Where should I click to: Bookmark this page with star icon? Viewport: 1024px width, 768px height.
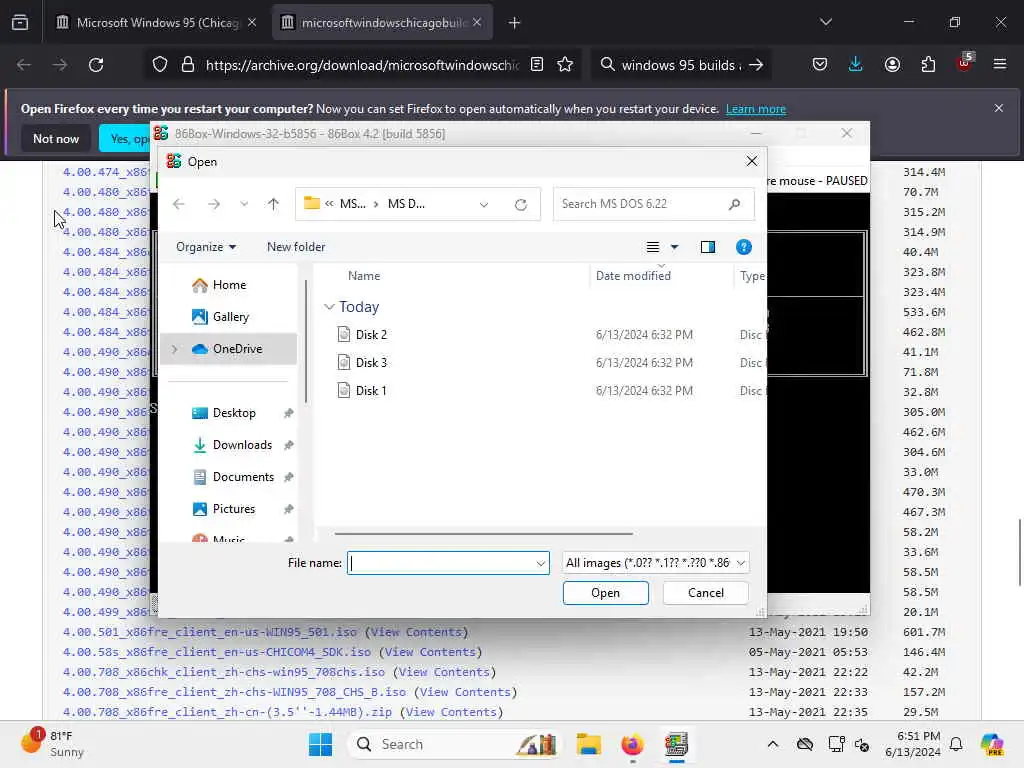coord(565,65)
